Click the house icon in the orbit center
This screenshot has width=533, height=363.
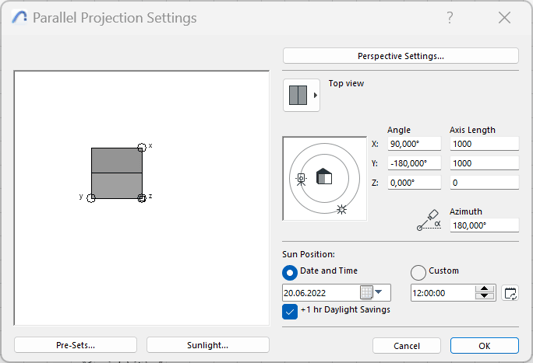click(x=324, y=176)
